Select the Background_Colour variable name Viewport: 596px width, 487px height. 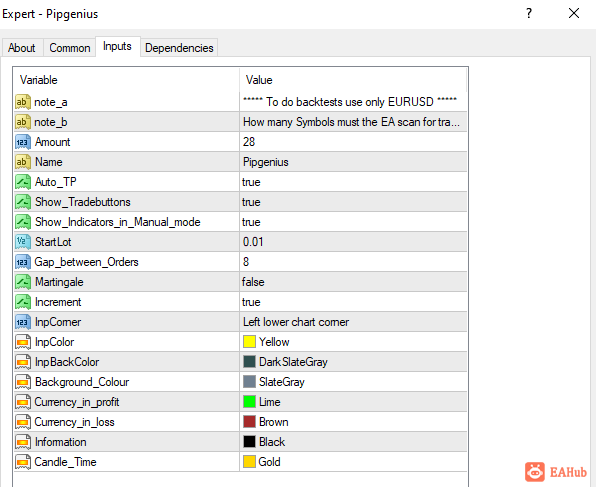[82, 382]
